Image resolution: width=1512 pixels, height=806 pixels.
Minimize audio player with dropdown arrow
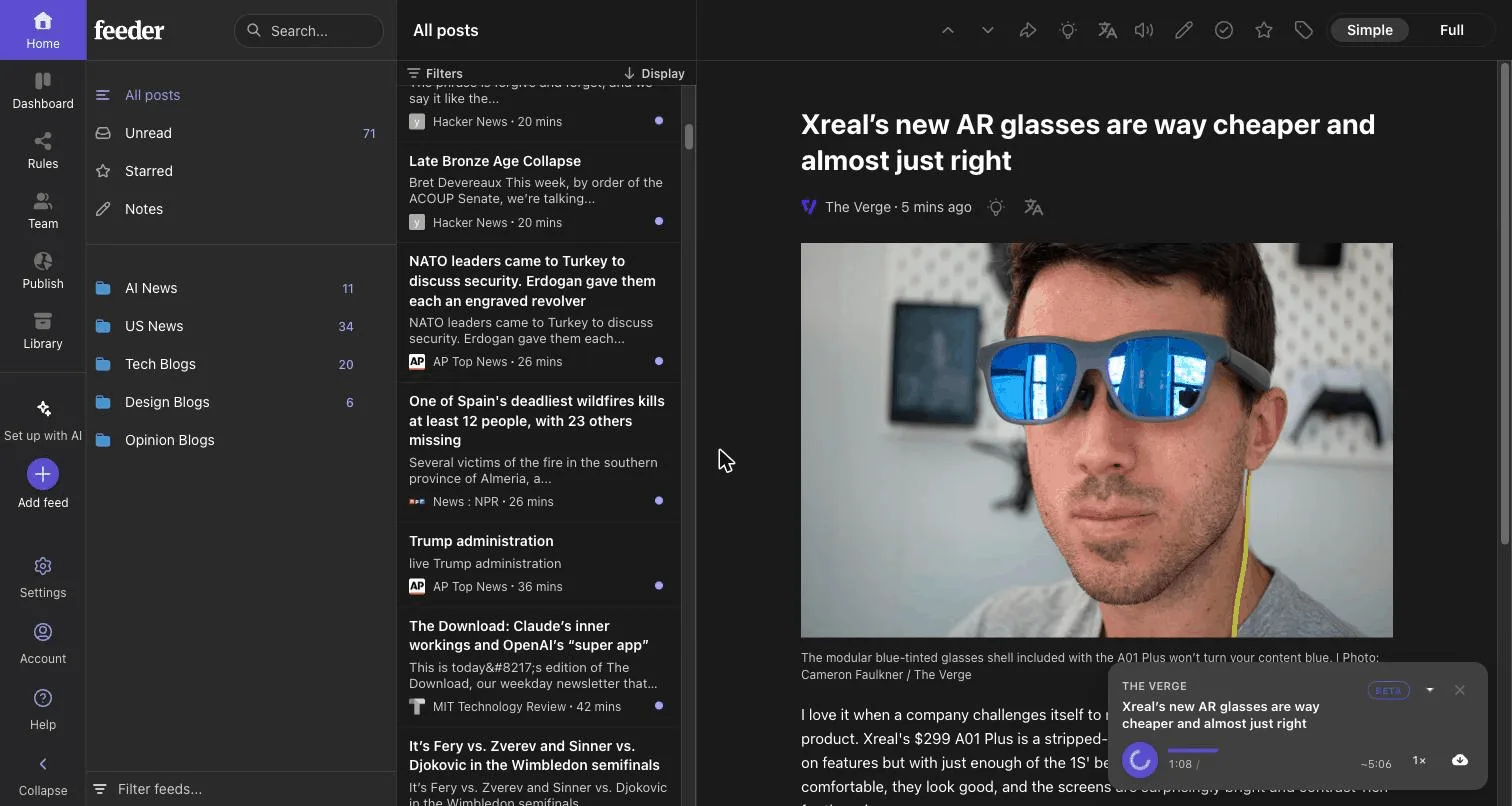(x=1430, y=690)
